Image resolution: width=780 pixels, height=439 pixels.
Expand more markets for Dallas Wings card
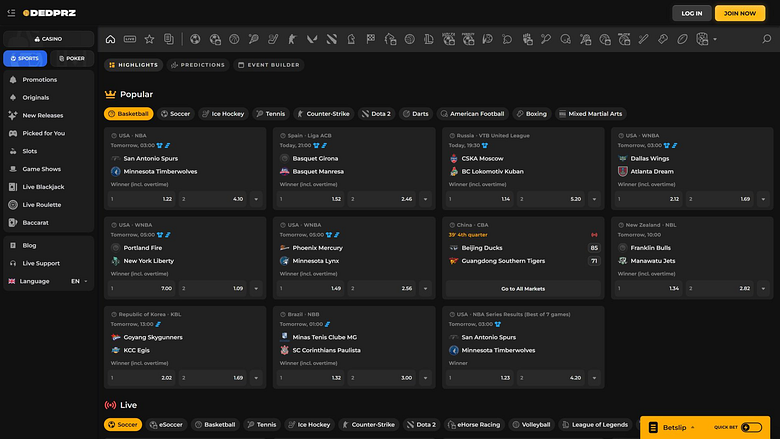pos(764,199)
